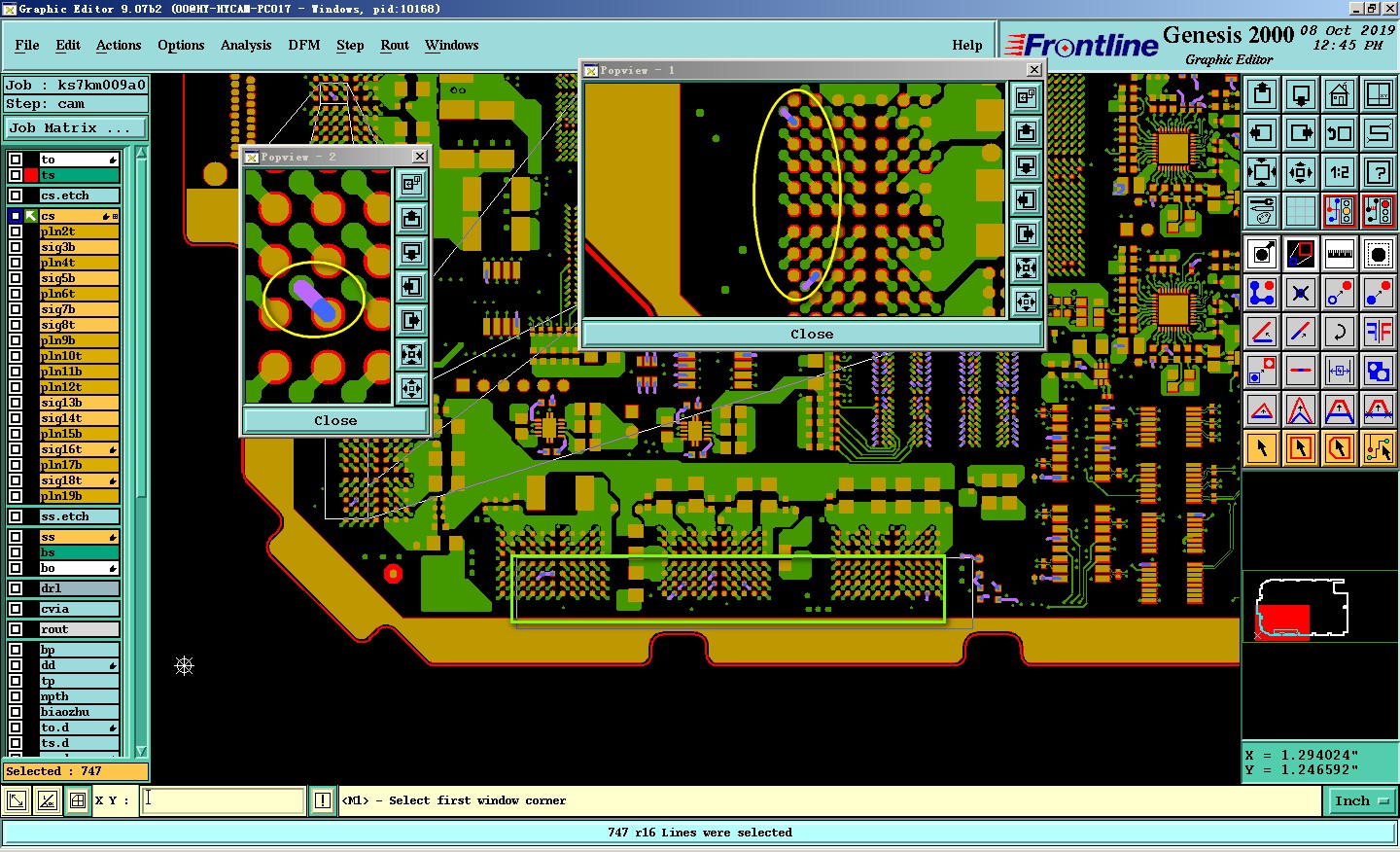This screenshot has height=852, width=1400.
Task: Toggle checkbox for layer 'ts'
Action: 16,175
